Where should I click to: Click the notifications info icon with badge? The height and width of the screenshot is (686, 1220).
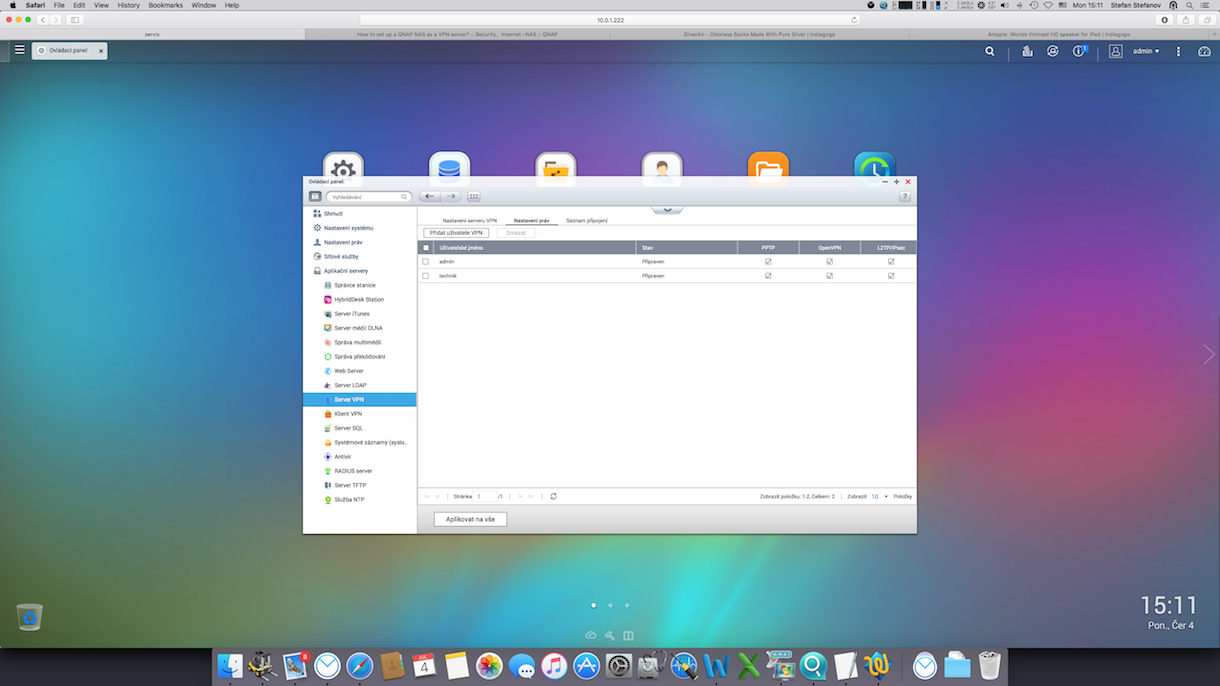pyautogui.click(x=1079, y=51)
